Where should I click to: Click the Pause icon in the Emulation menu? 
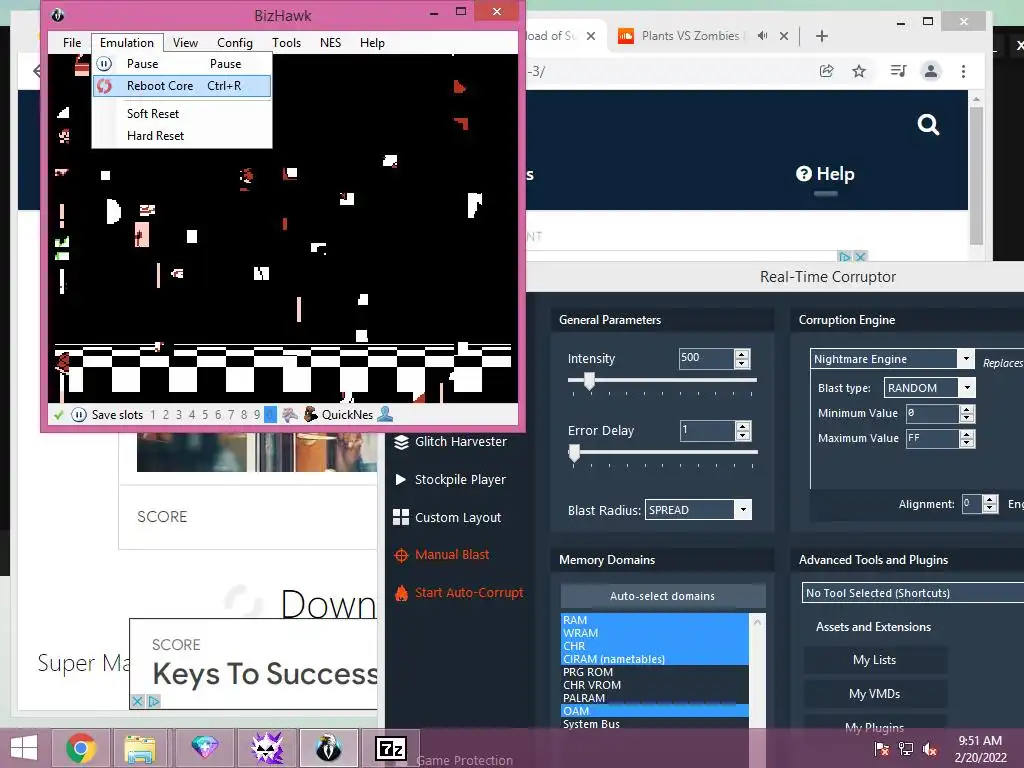click(104, 64)
